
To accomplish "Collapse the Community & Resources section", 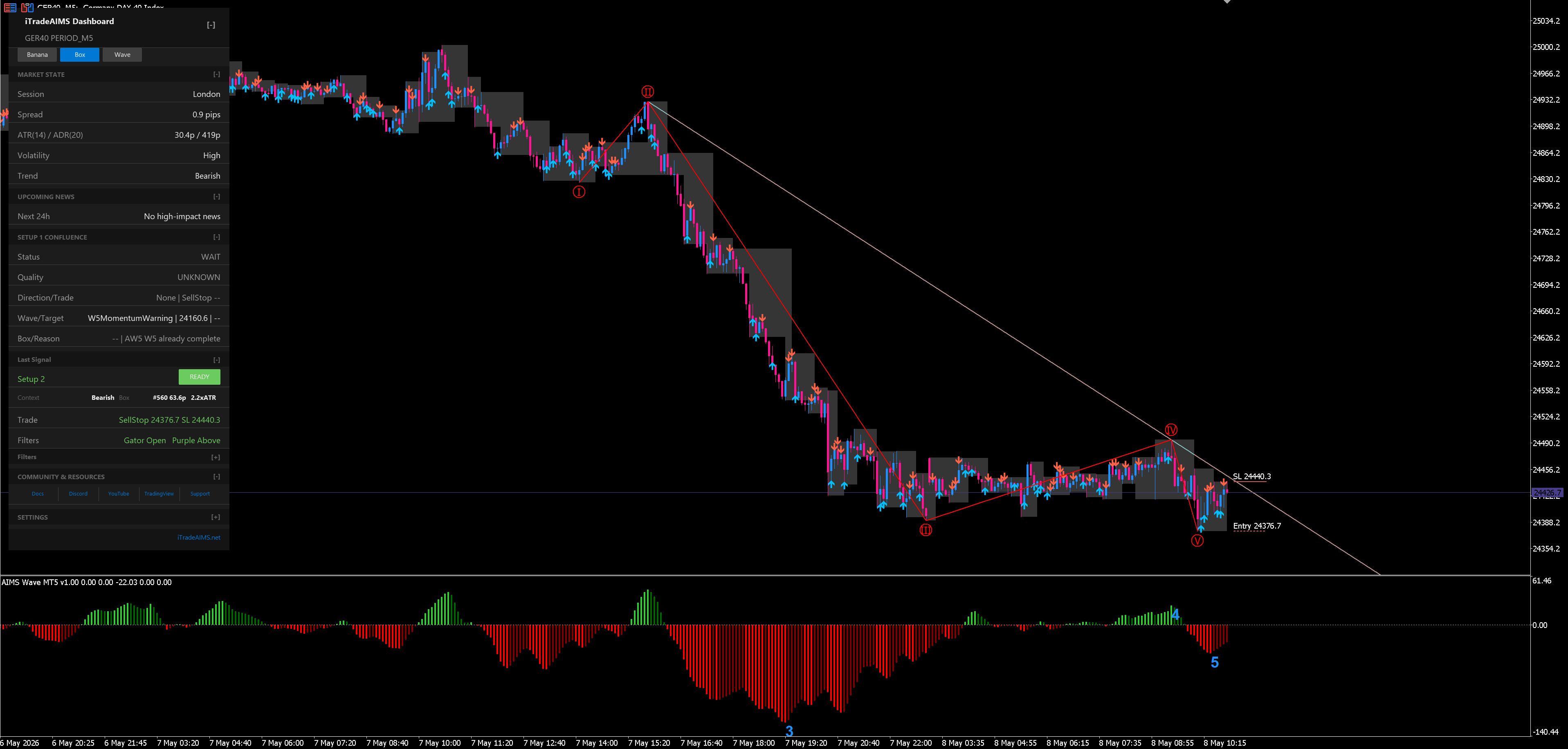I will (217, 477).
